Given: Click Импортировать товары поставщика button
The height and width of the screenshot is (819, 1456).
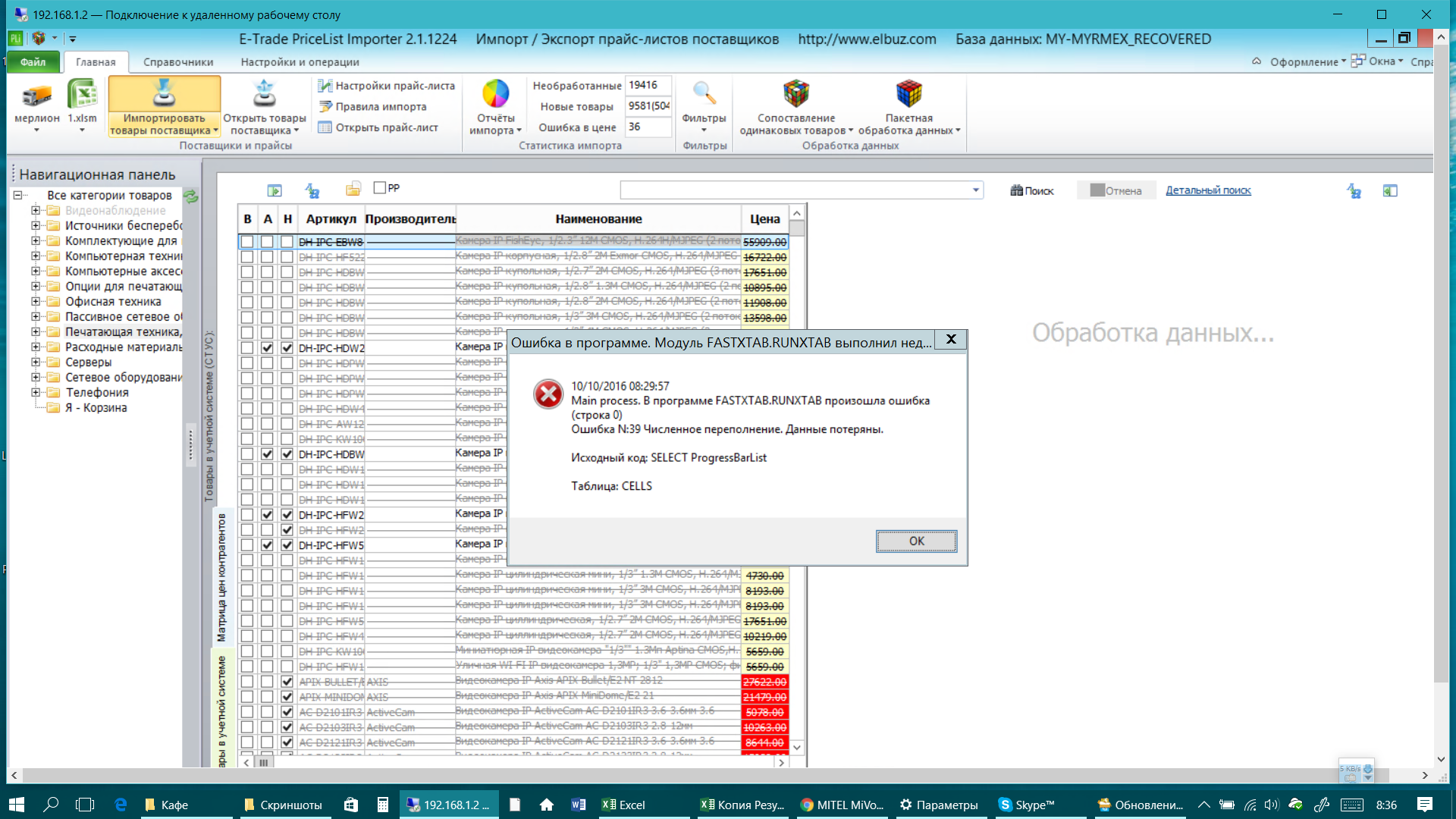Looking at the screenshot, I should point(164,106).
